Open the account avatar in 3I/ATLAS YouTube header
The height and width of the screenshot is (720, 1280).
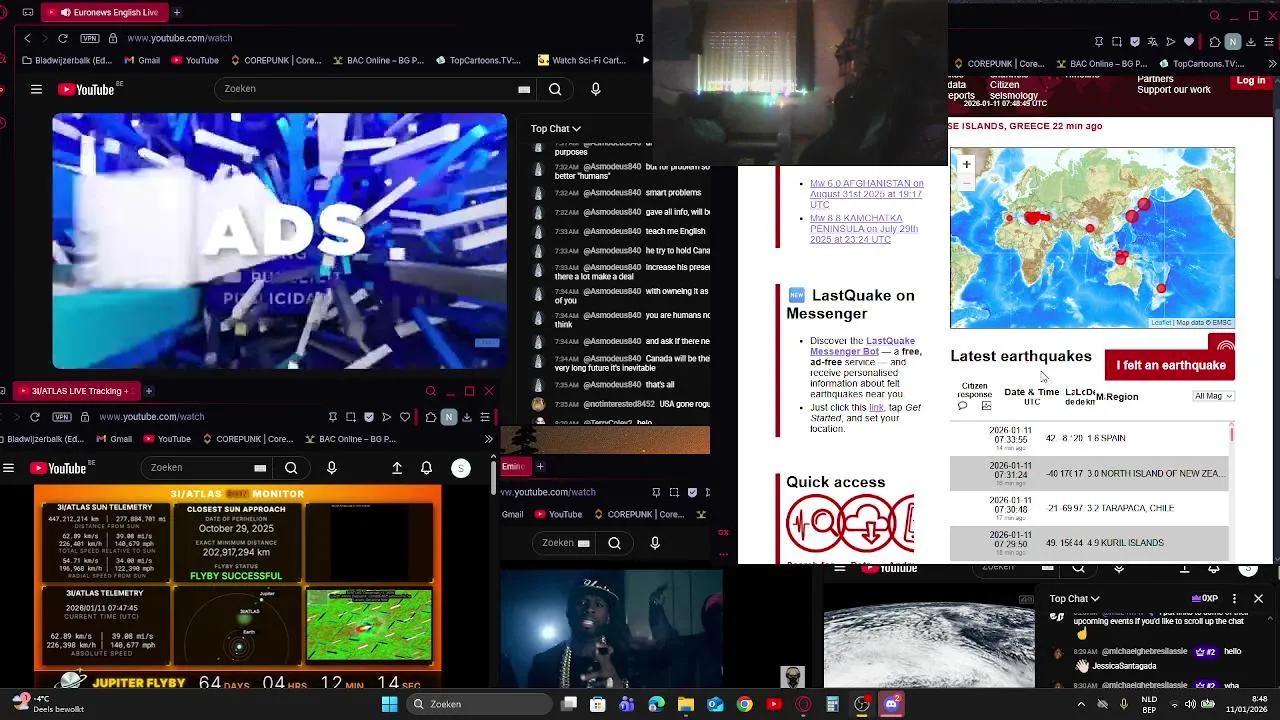(x=461, y=468)
